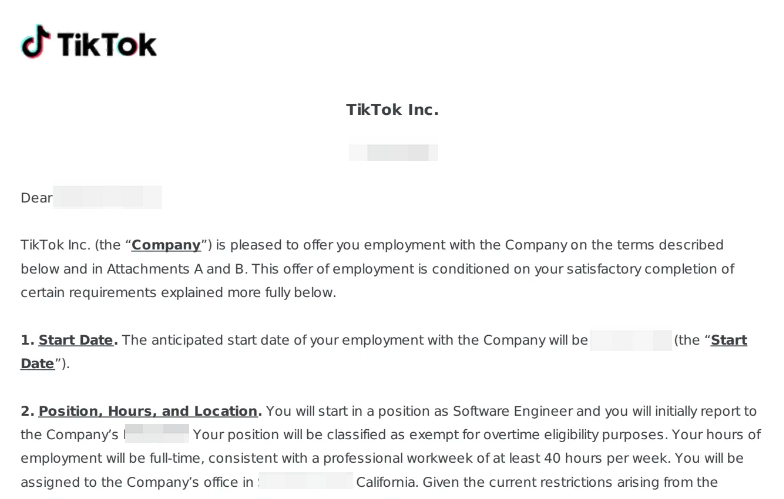Click the Start Date section heading
The height and width of the screenshot is (499, 784).
(x=76, y=340)
